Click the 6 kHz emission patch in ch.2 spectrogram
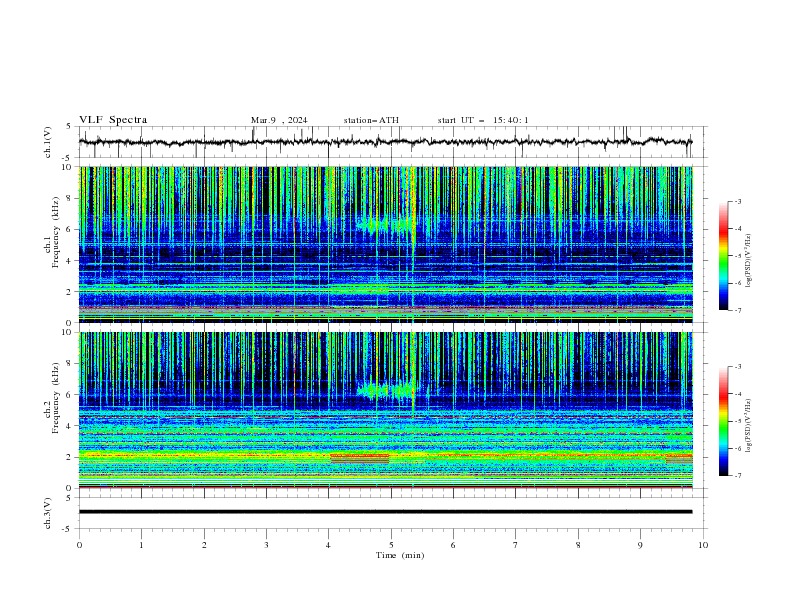This screenshot has width=792, height=612. coord(386,390)
